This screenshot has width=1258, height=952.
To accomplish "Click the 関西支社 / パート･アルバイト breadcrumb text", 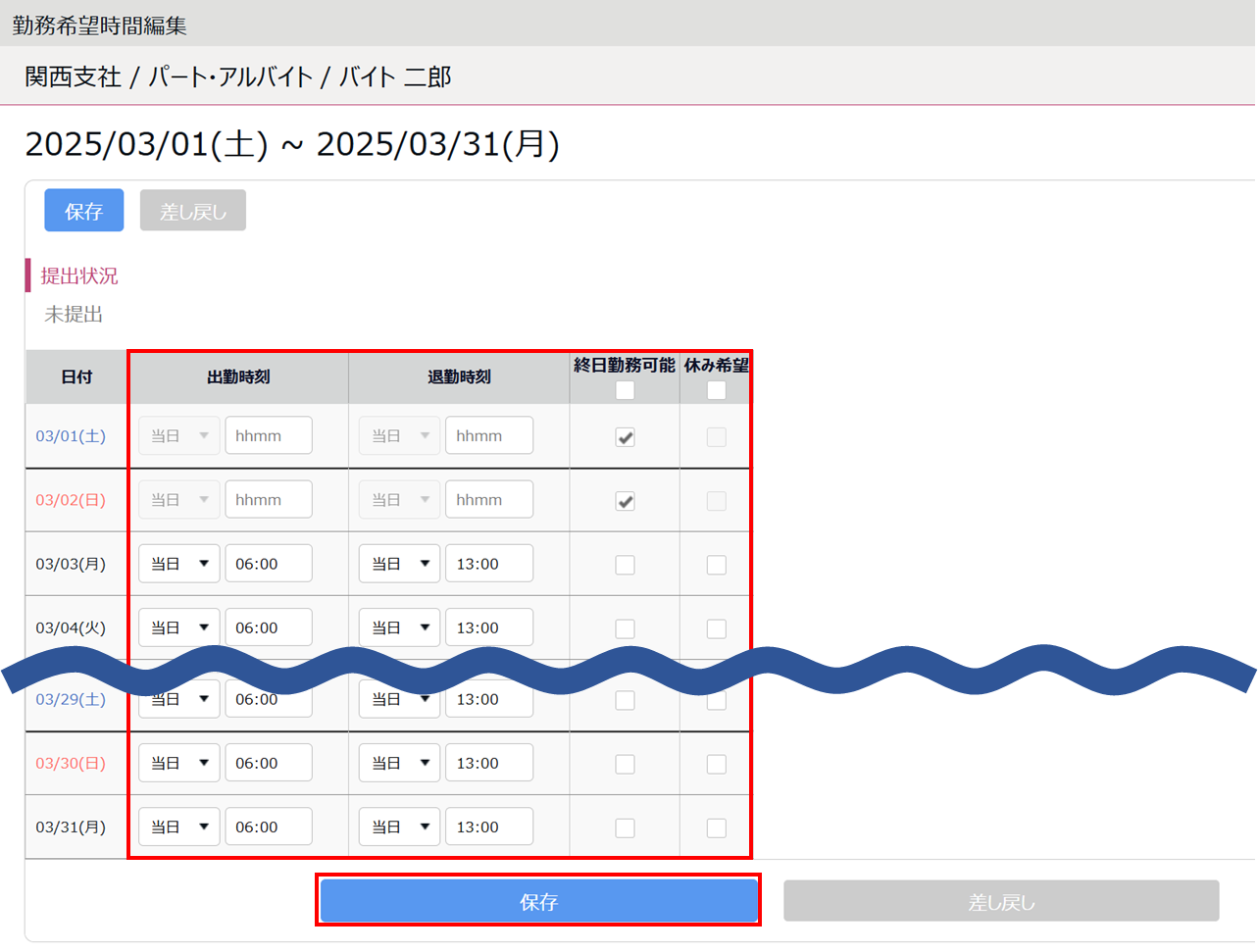I will tap(169, 76).
